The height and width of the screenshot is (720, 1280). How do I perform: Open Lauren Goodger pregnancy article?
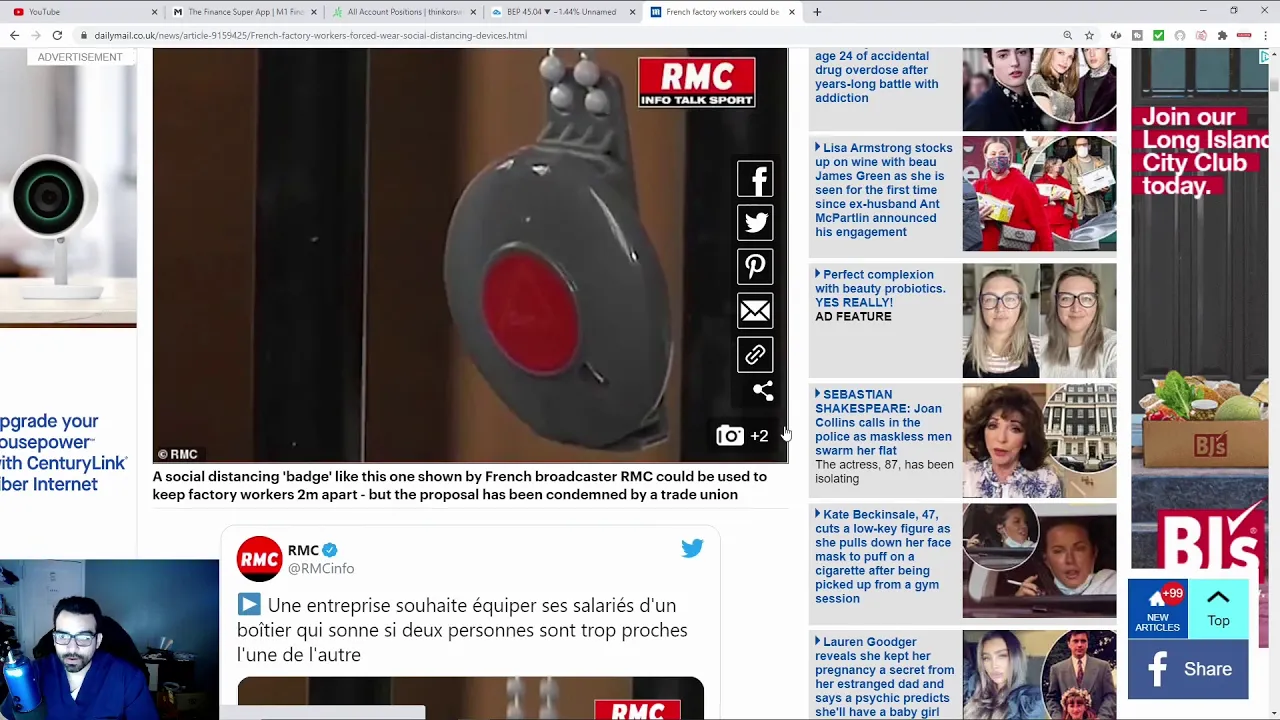(885, 677)
